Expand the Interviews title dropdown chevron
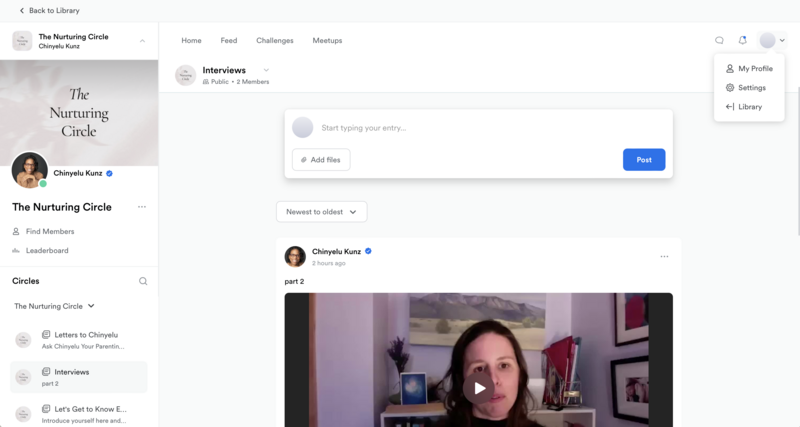 266,70
